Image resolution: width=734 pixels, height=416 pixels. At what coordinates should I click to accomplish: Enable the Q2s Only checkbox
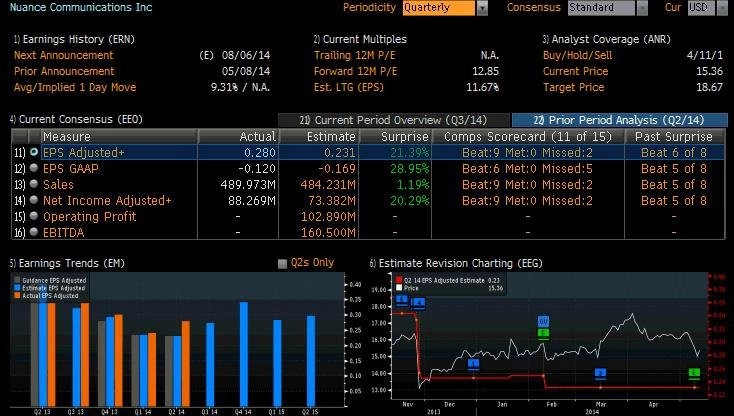(282, 263)
